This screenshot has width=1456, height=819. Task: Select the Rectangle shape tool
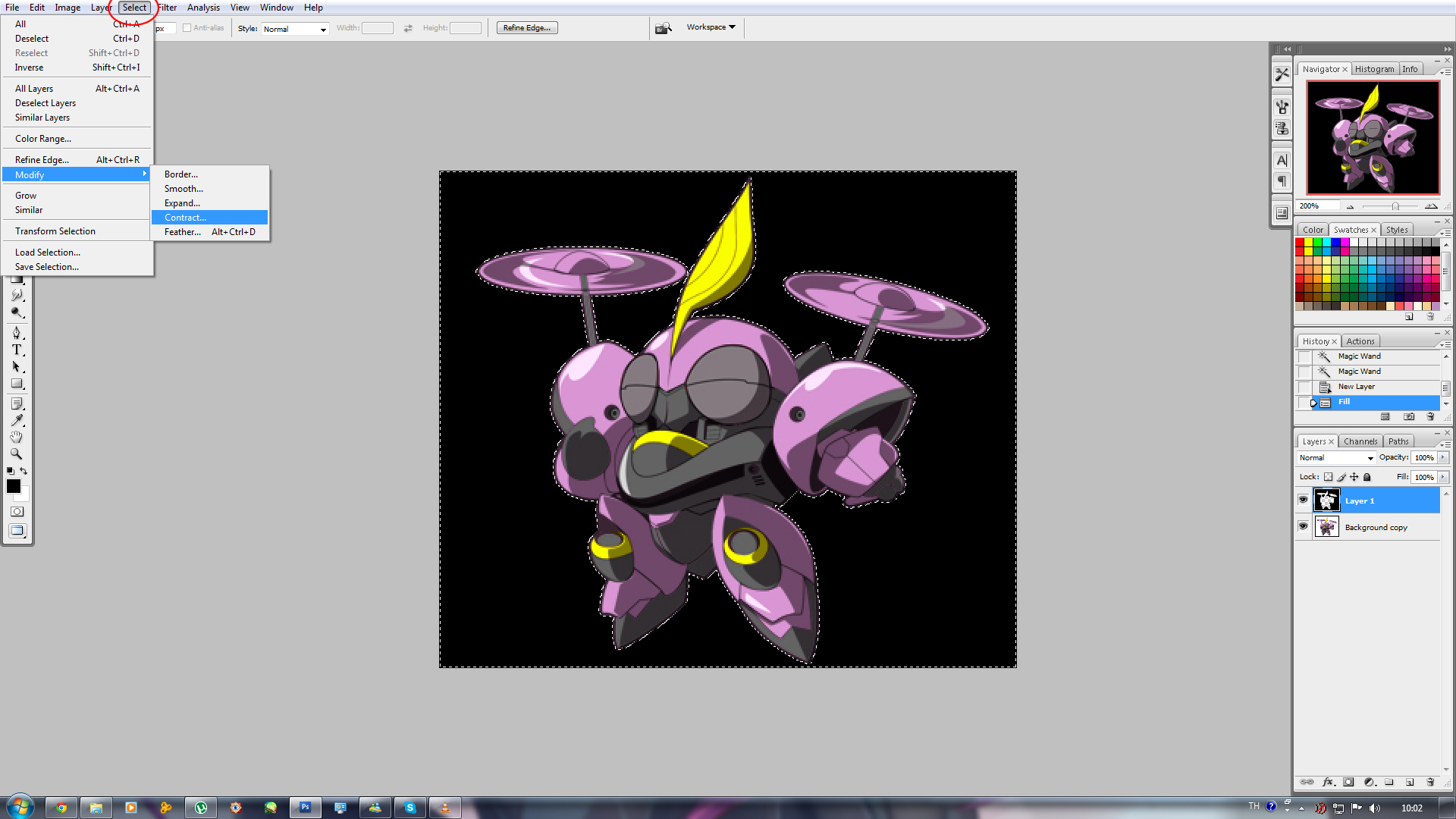click(17, 384)
